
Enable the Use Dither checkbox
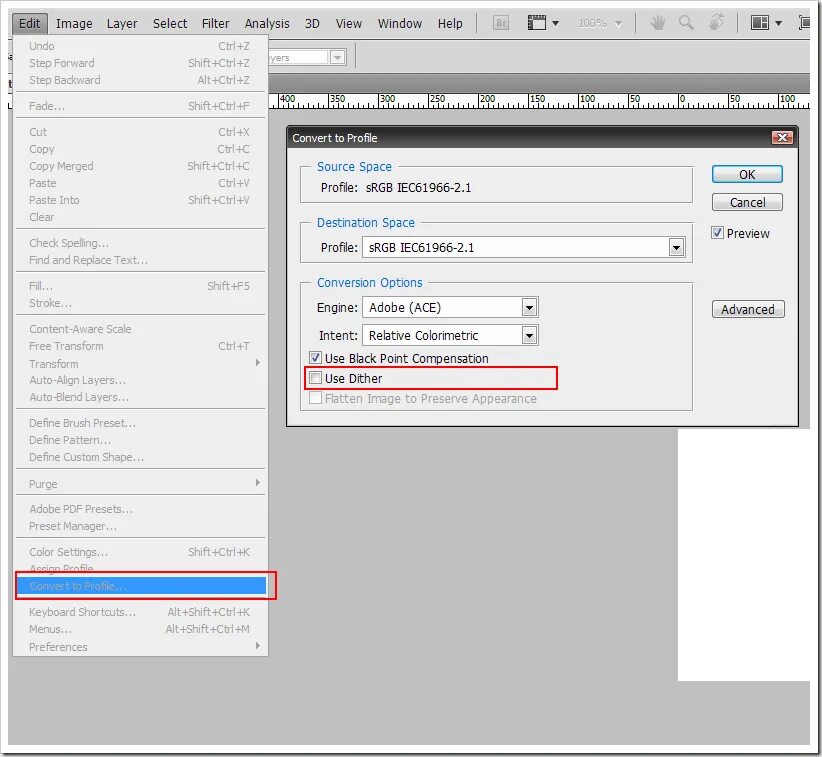point(315,378)
